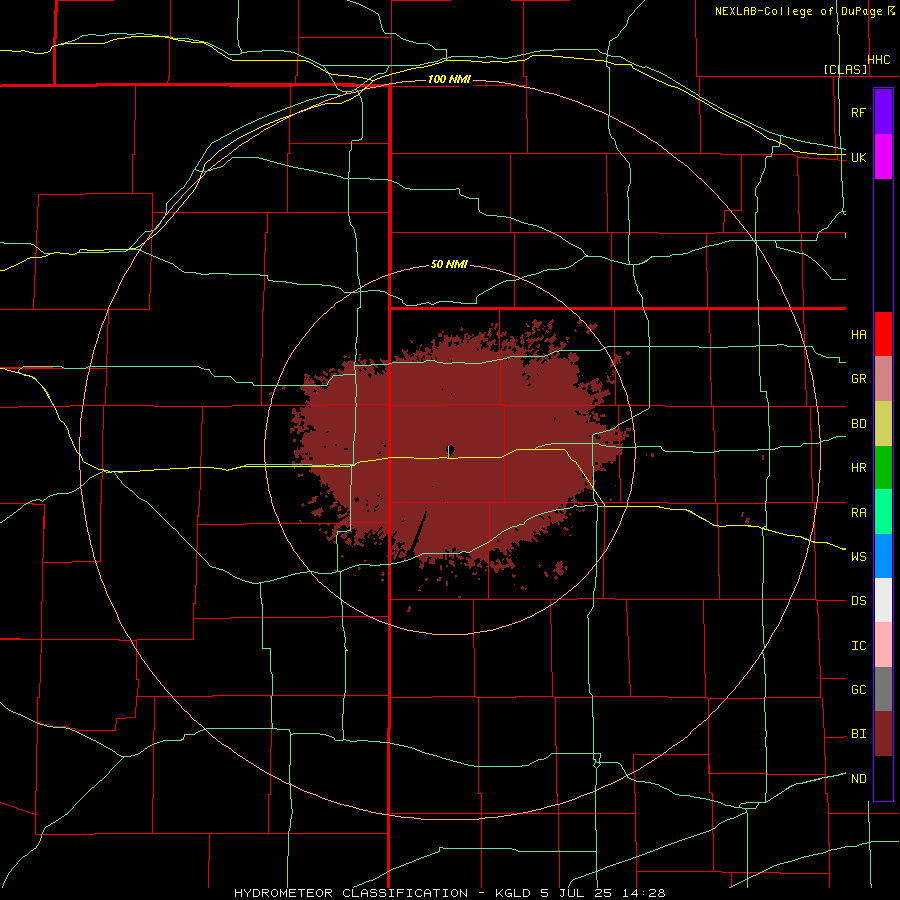Screen dimensions: 900x900
Task: Click the KGLD radar site identifier
Action: click(x=512, y=893)
